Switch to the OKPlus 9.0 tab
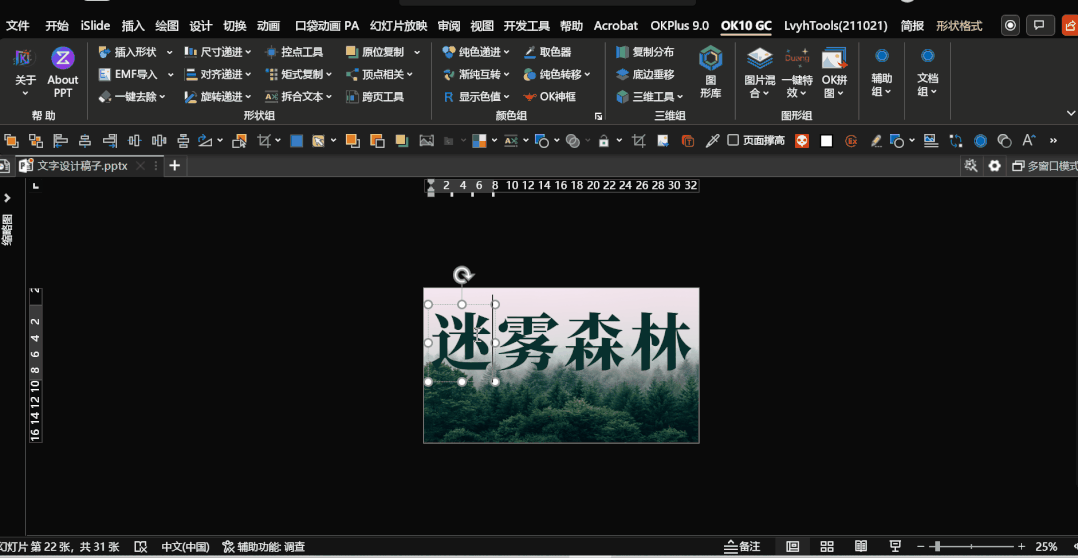The width and height of the screenshot is (1078, 558). [679, 26]
